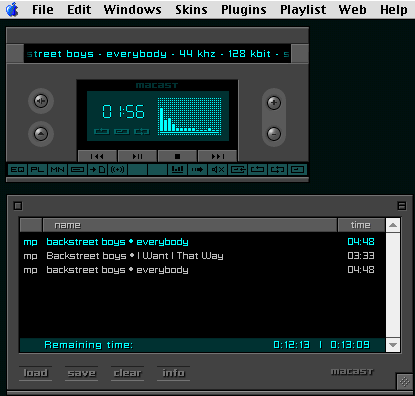Click the MN toolbar button

point(57,170)
